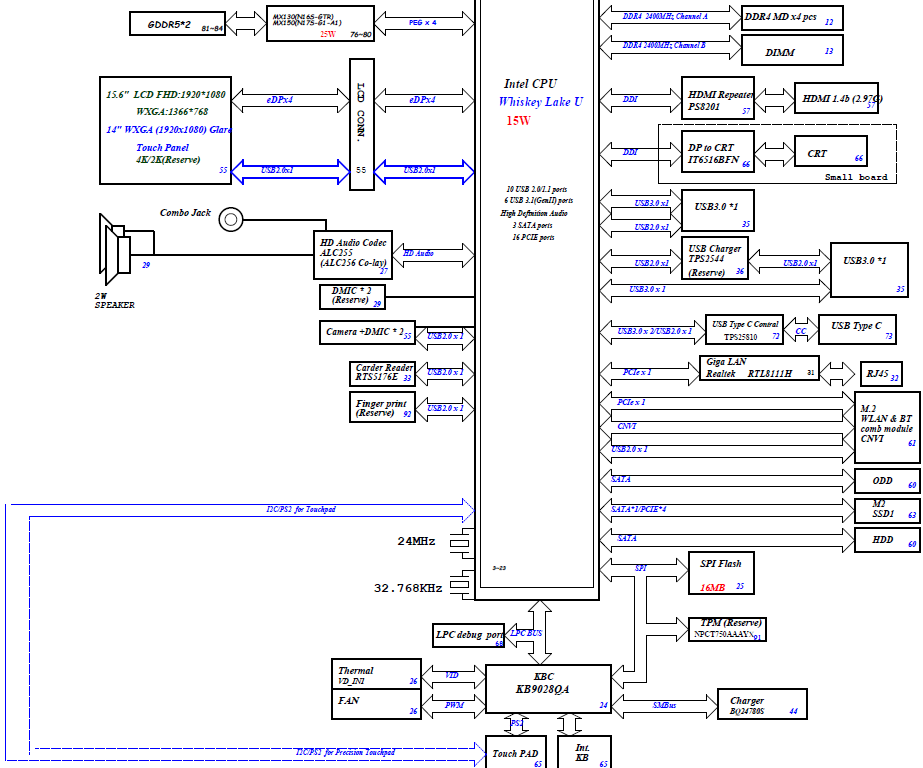Click the 15.6" LCD FHD:1920*1080 text
This screenshot has width=923, height=768.
[x=166, y=94]
